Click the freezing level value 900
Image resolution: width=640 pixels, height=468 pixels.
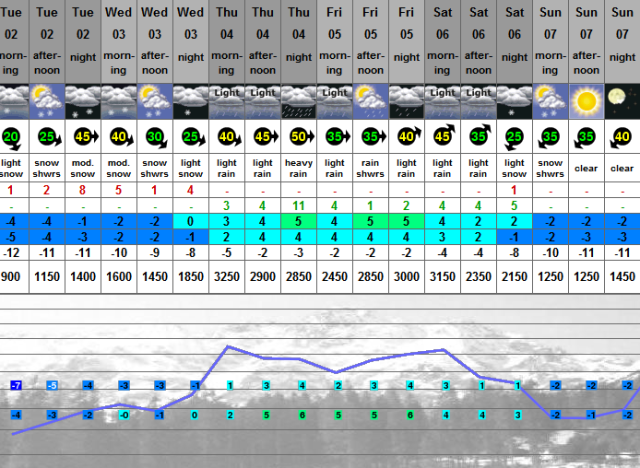10,277
